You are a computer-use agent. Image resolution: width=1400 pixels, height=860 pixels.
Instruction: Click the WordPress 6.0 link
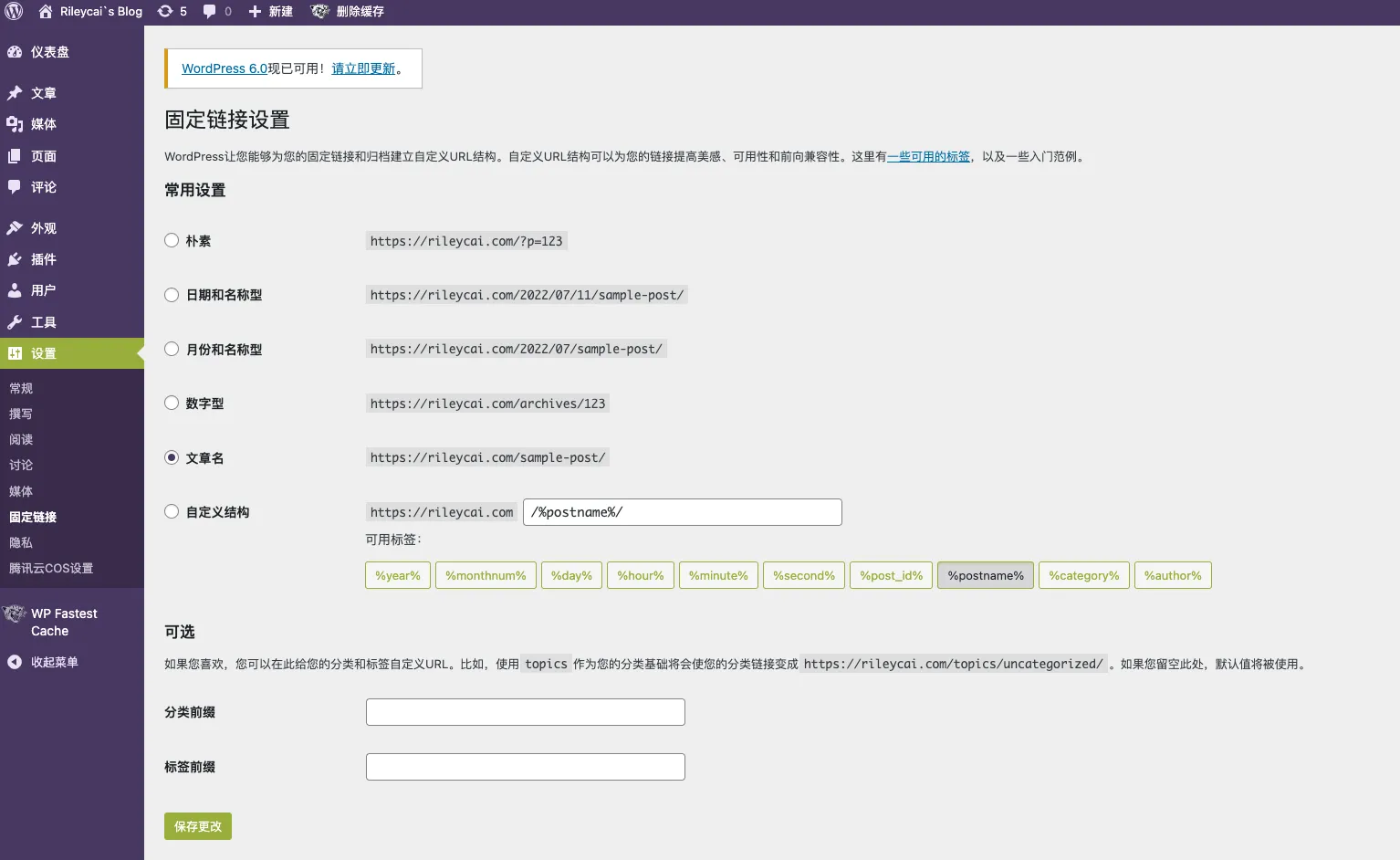pos(225,68)
